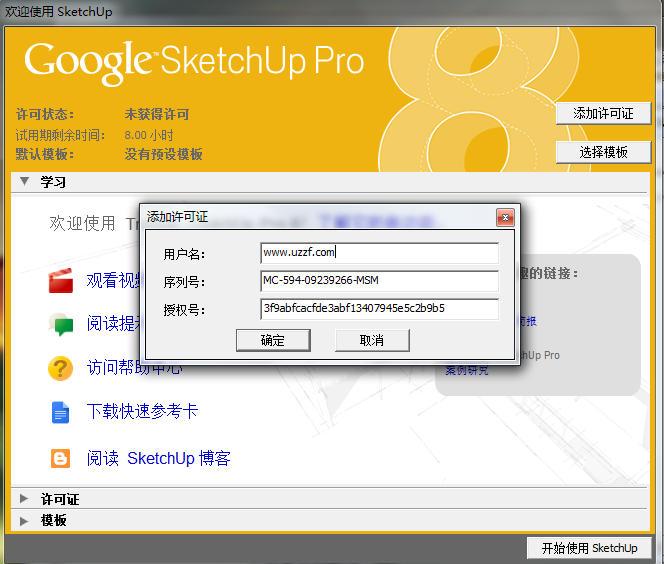The height and width of the screenshot is (564, 664).
Task: Open the 下载快速参考卡 link
Action: coord(142,411)
